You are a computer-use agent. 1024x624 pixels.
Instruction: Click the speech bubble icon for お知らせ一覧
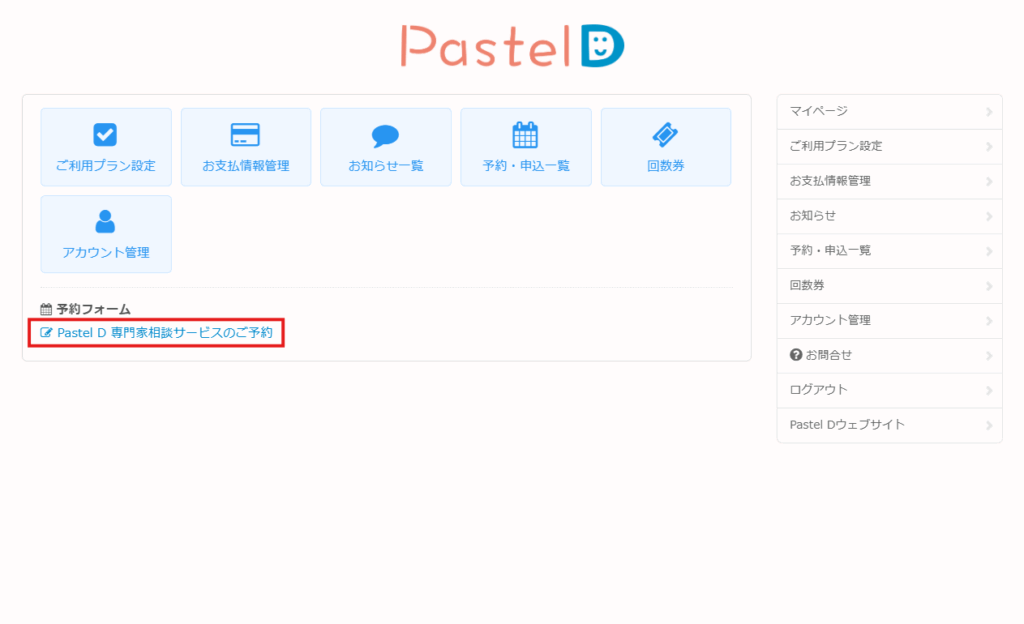coord(385,136)
